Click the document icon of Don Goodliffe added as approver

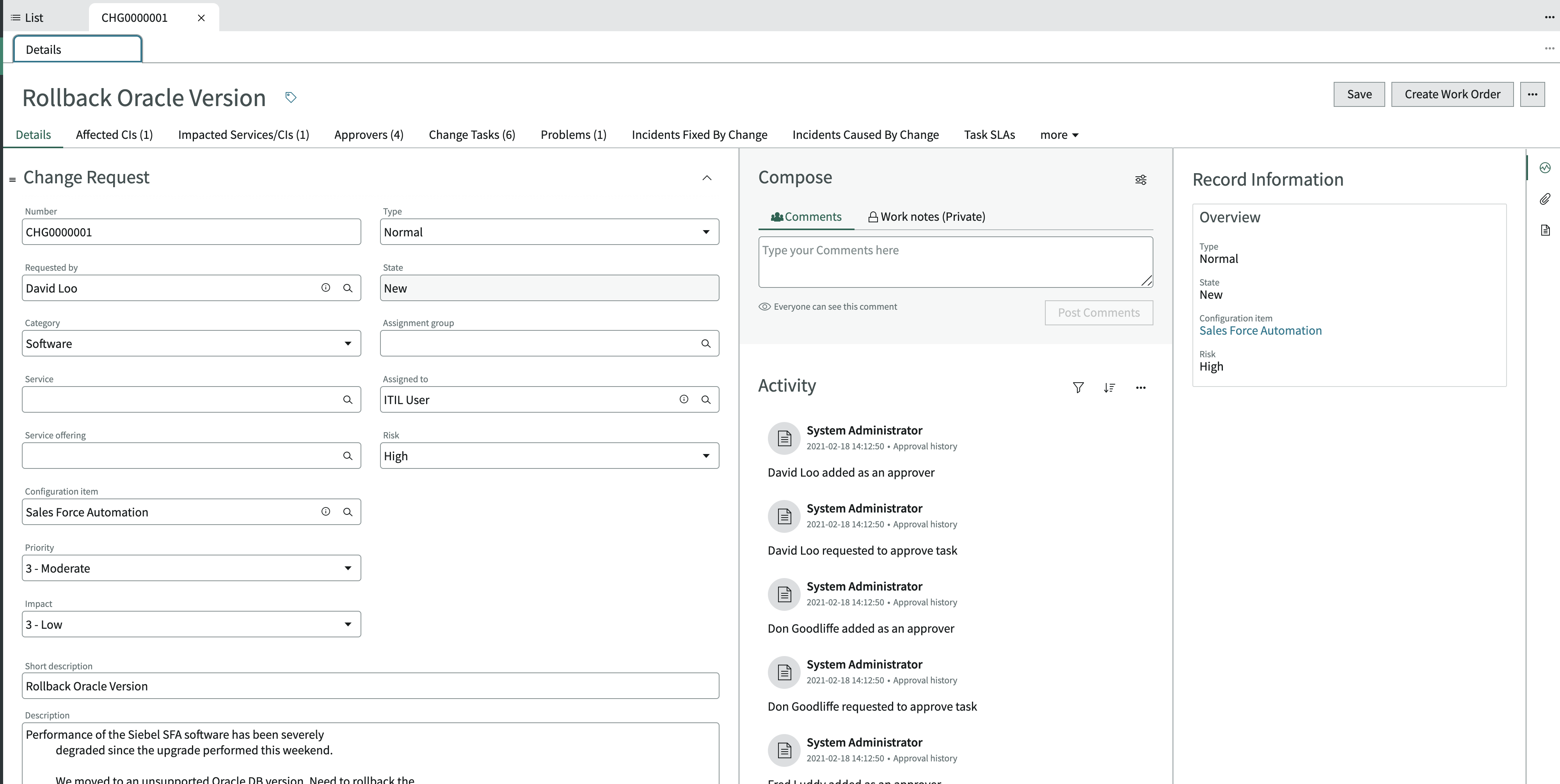pyautogui.click(x=784, y=594)
